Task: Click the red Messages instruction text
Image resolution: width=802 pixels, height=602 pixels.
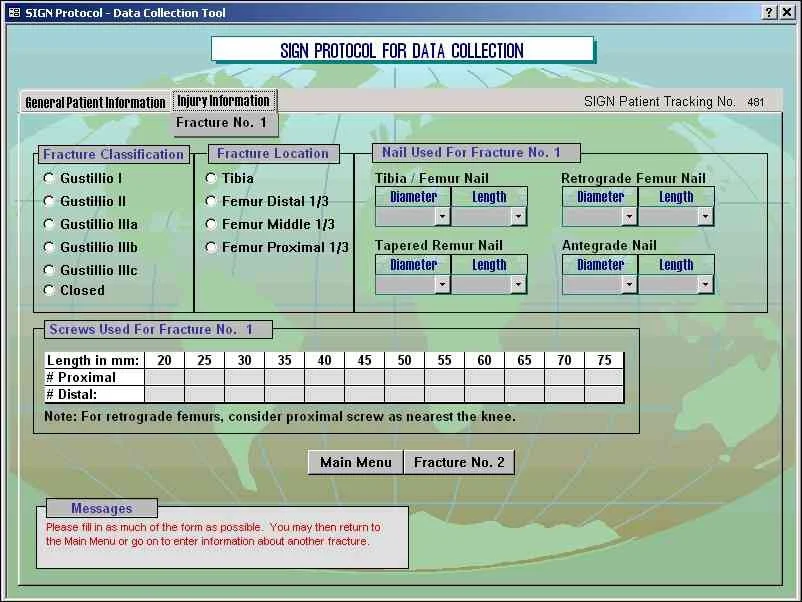Action: point(213,534)
